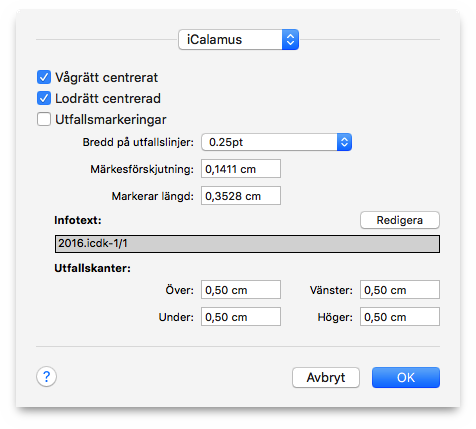Open the iCalamus popup arrows
The width and height of the screenshot is (476, 429).
[x=290, y=40]
